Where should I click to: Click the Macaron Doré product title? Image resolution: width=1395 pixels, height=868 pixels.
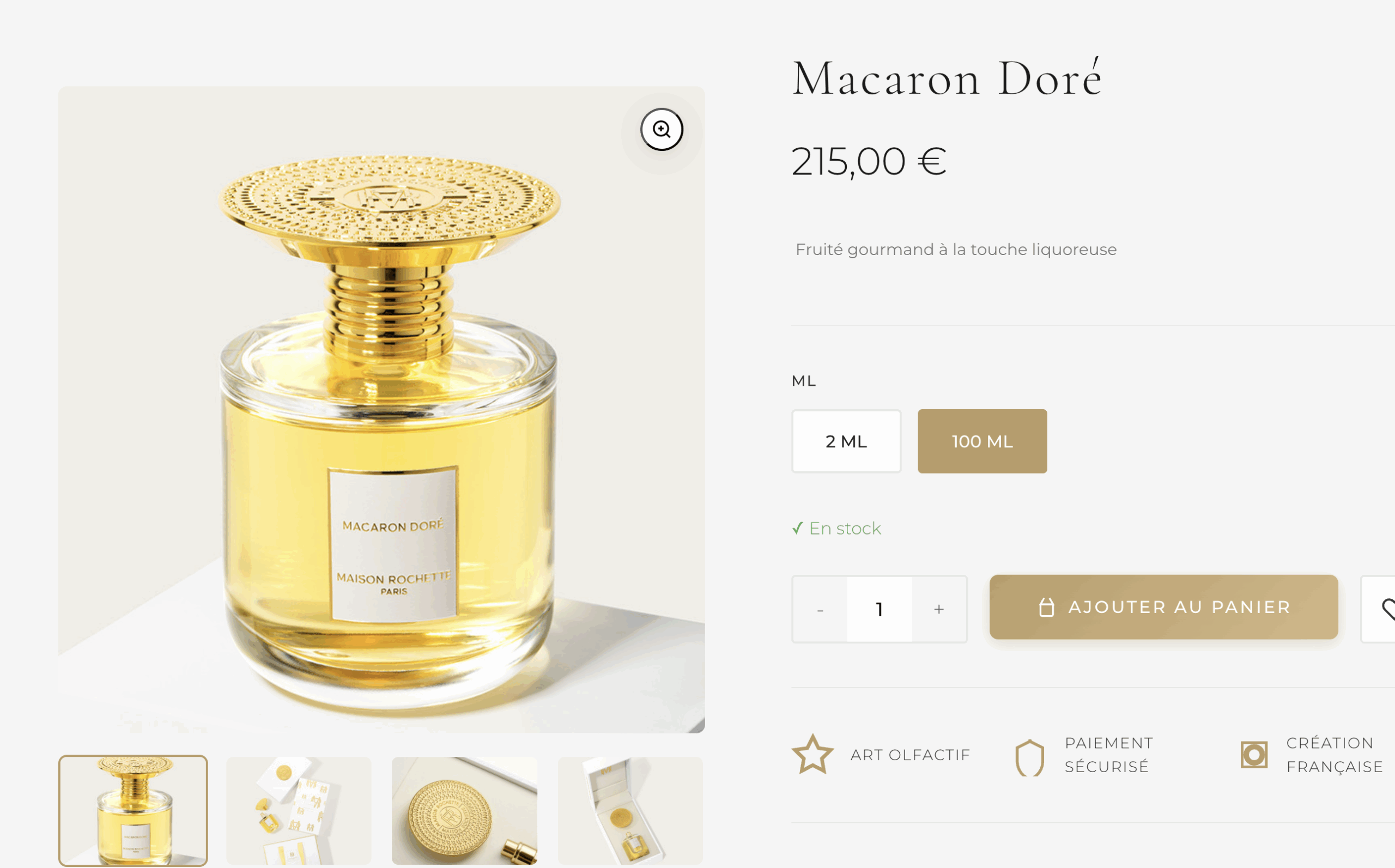pyautogui.click(x=947, y=78)
